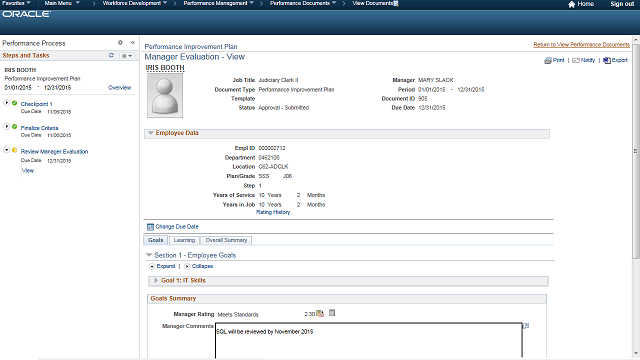Click the Manager Comments pop-out icon
Image resolution: width=640 pixels, height=360 pixels.
(x=526, y=326)
